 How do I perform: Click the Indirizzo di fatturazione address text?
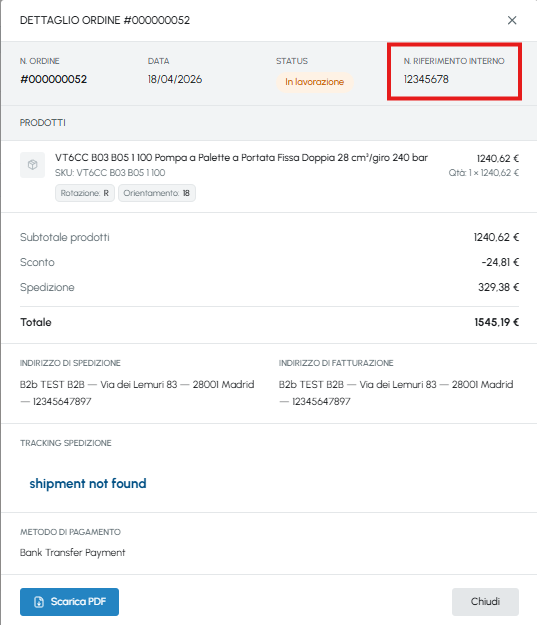(x=396, y=393)
